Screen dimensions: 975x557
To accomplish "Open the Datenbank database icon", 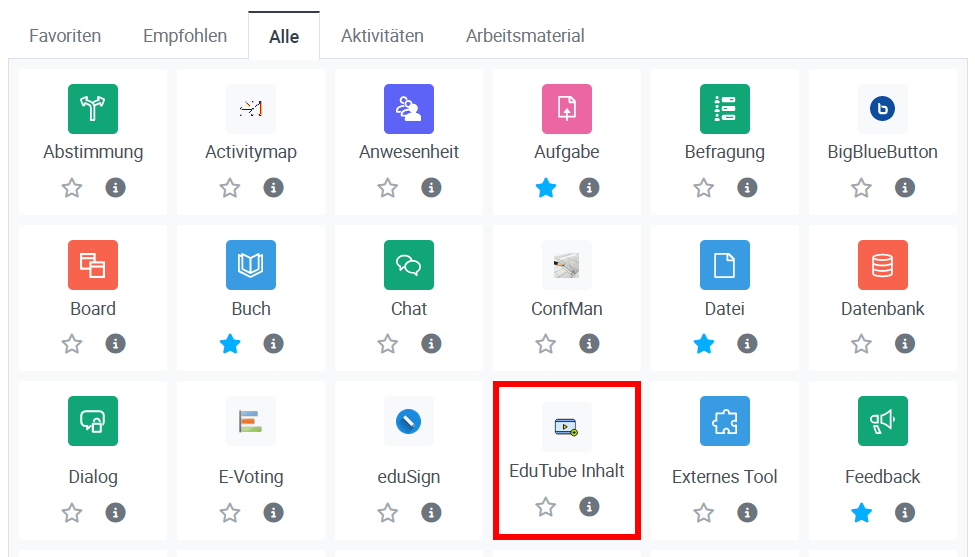I will tap(882, 265).
